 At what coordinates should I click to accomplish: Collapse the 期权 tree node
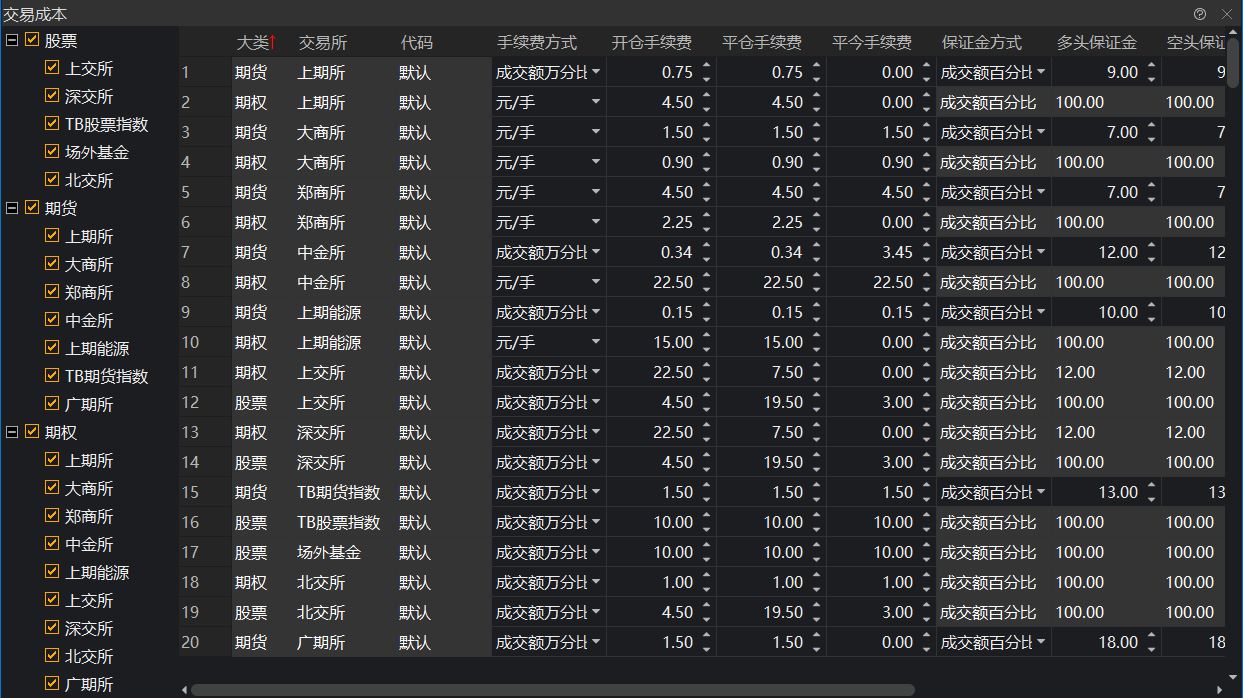click(x=11, y=432)
